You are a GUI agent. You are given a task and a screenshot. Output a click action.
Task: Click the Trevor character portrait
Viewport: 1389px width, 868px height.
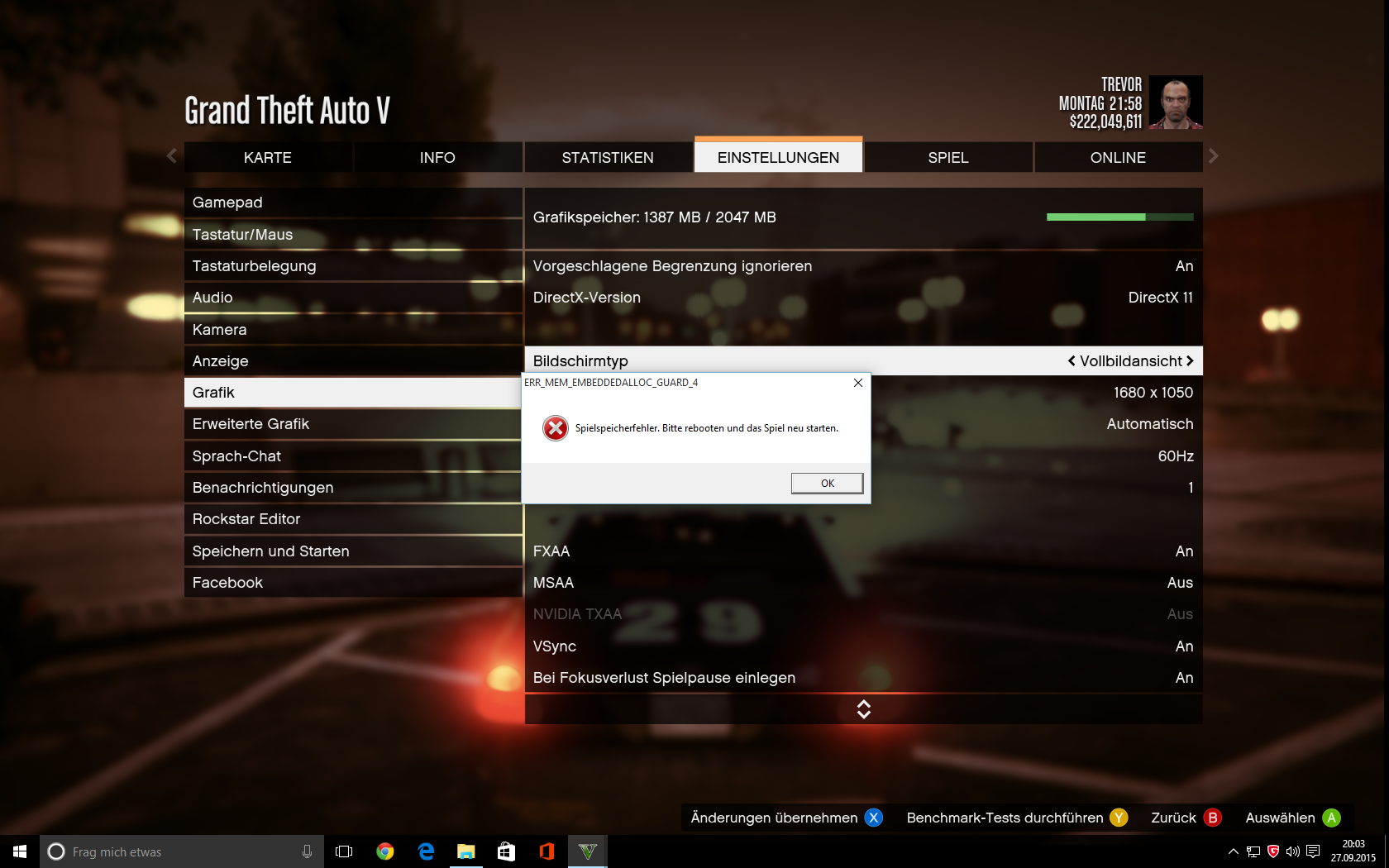(x=1176, y=103)
